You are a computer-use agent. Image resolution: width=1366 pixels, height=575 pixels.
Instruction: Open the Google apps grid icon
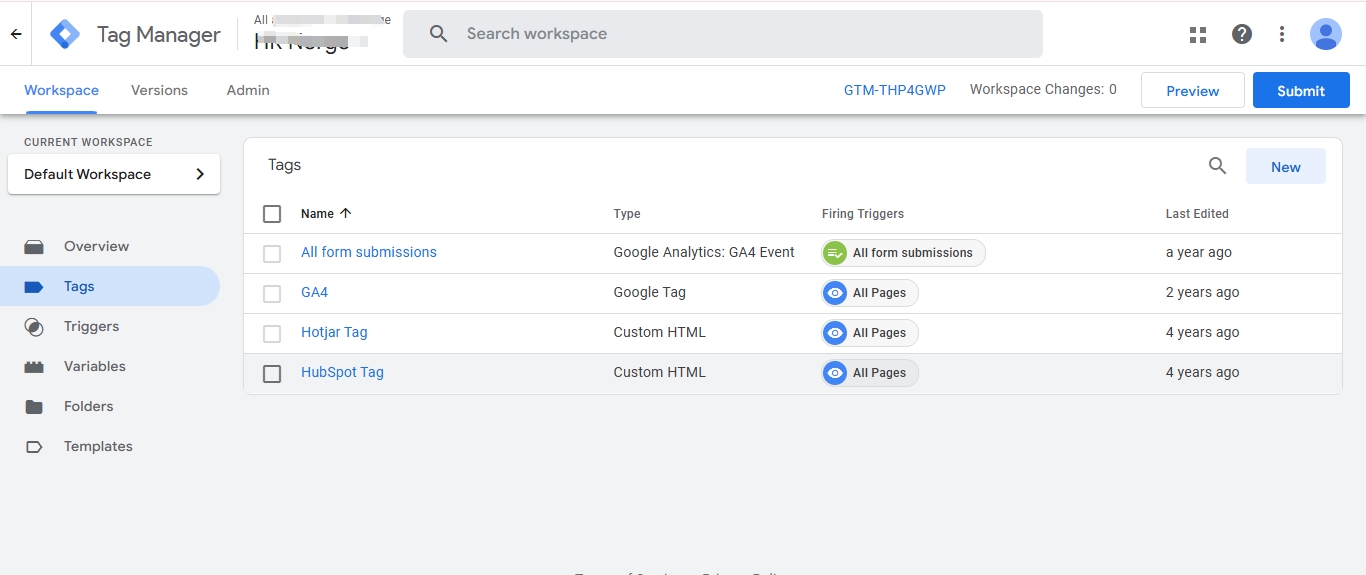click(1198, 34)
